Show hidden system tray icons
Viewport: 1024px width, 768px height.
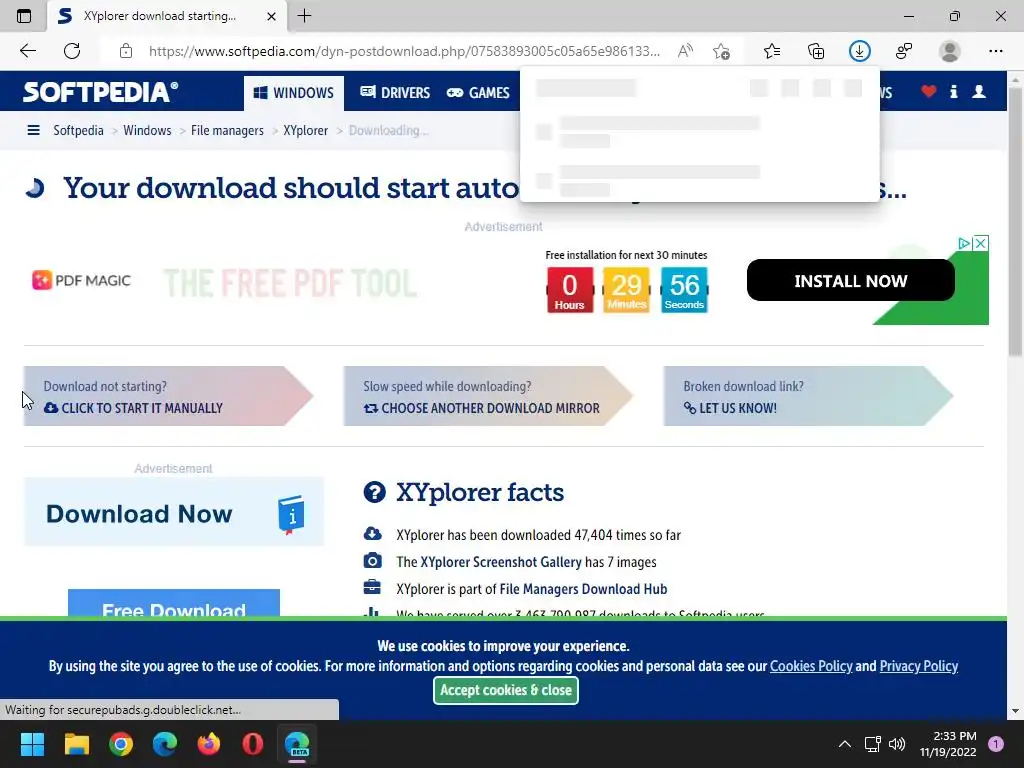click(844, 744)
